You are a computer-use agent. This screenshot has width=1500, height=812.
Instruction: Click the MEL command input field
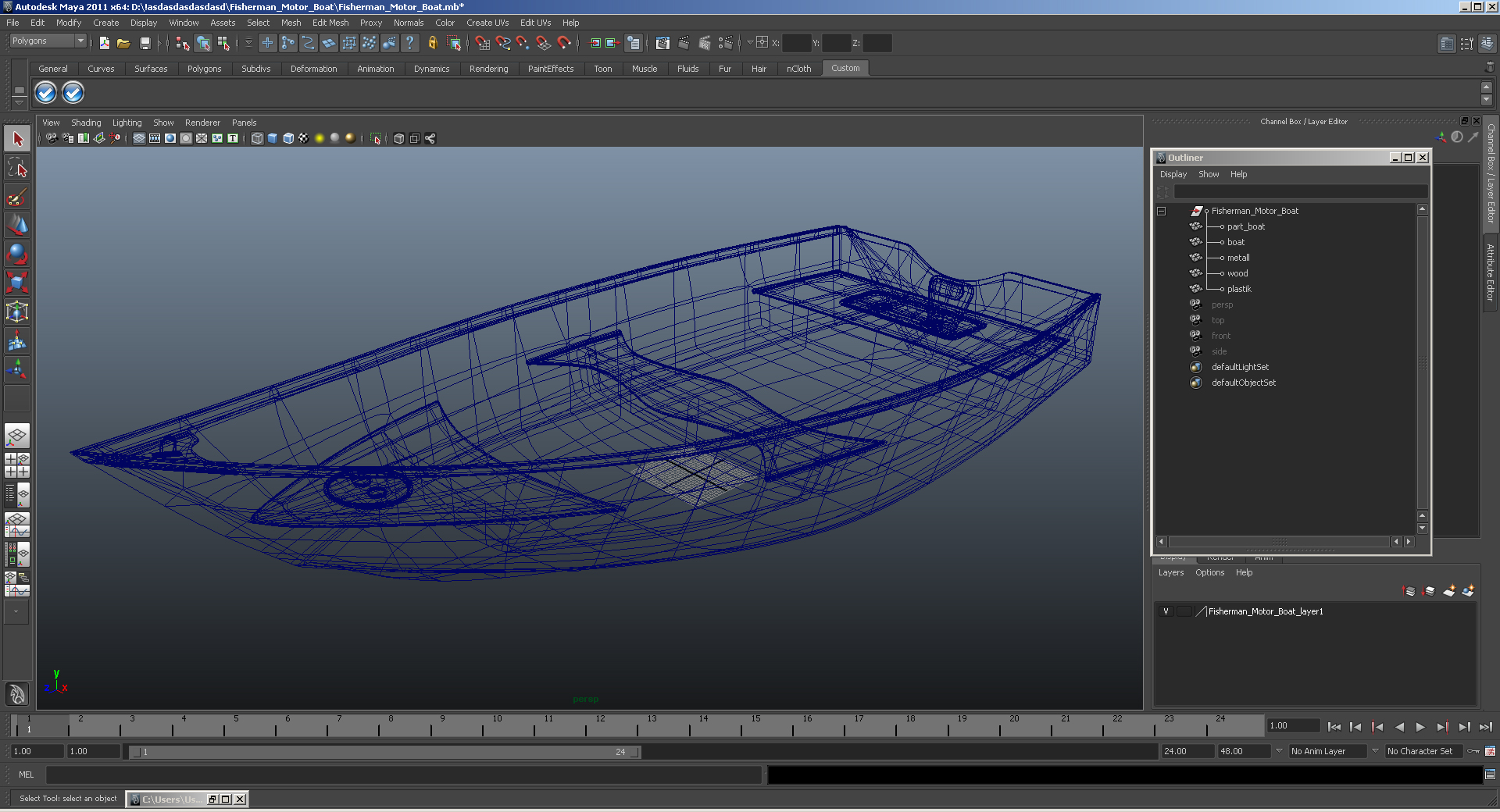(x=404, y=775)
